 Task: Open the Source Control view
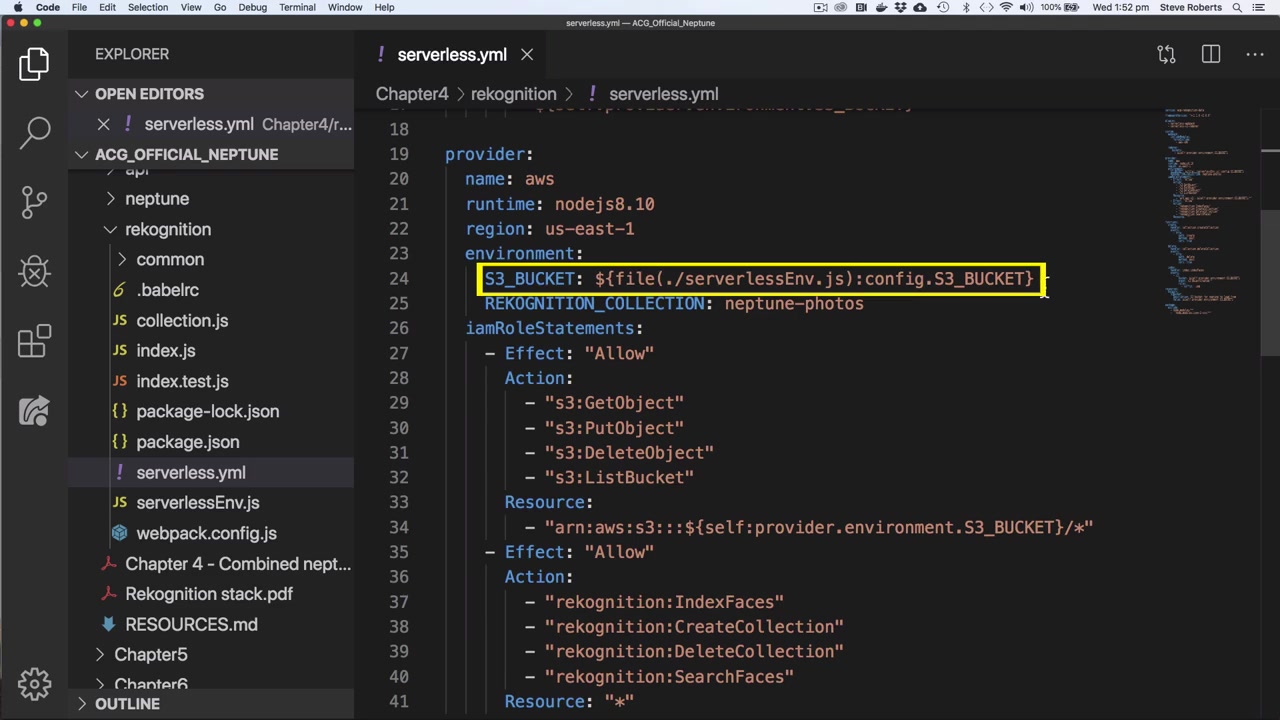coord(35,201)
